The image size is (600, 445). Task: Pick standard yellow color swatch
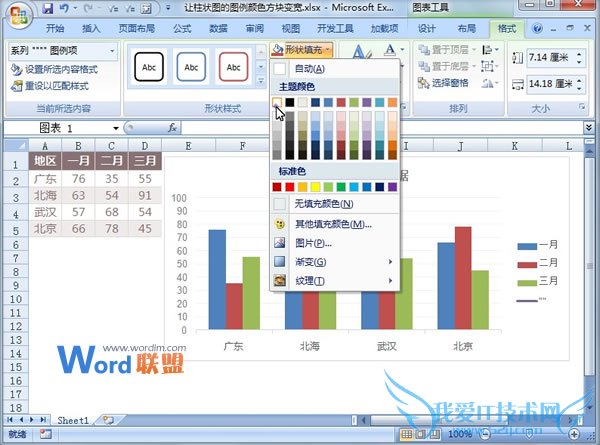[x=315, y=187]
